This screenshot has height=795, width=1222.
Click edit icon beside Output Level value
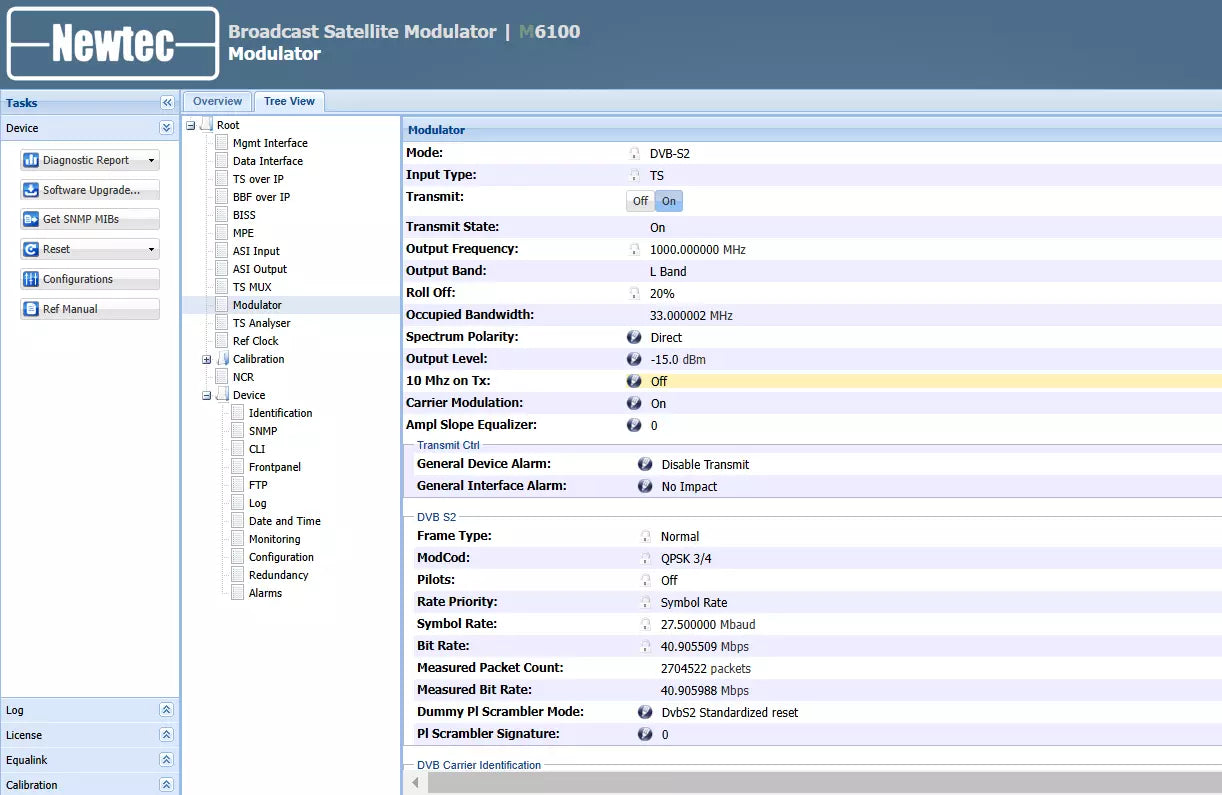pos(634,359)
